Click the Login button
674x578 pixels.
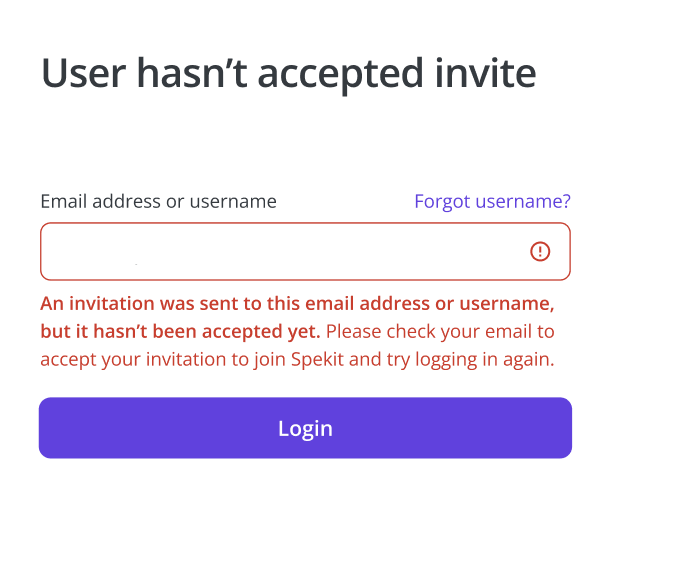click(x=305, y=428)
